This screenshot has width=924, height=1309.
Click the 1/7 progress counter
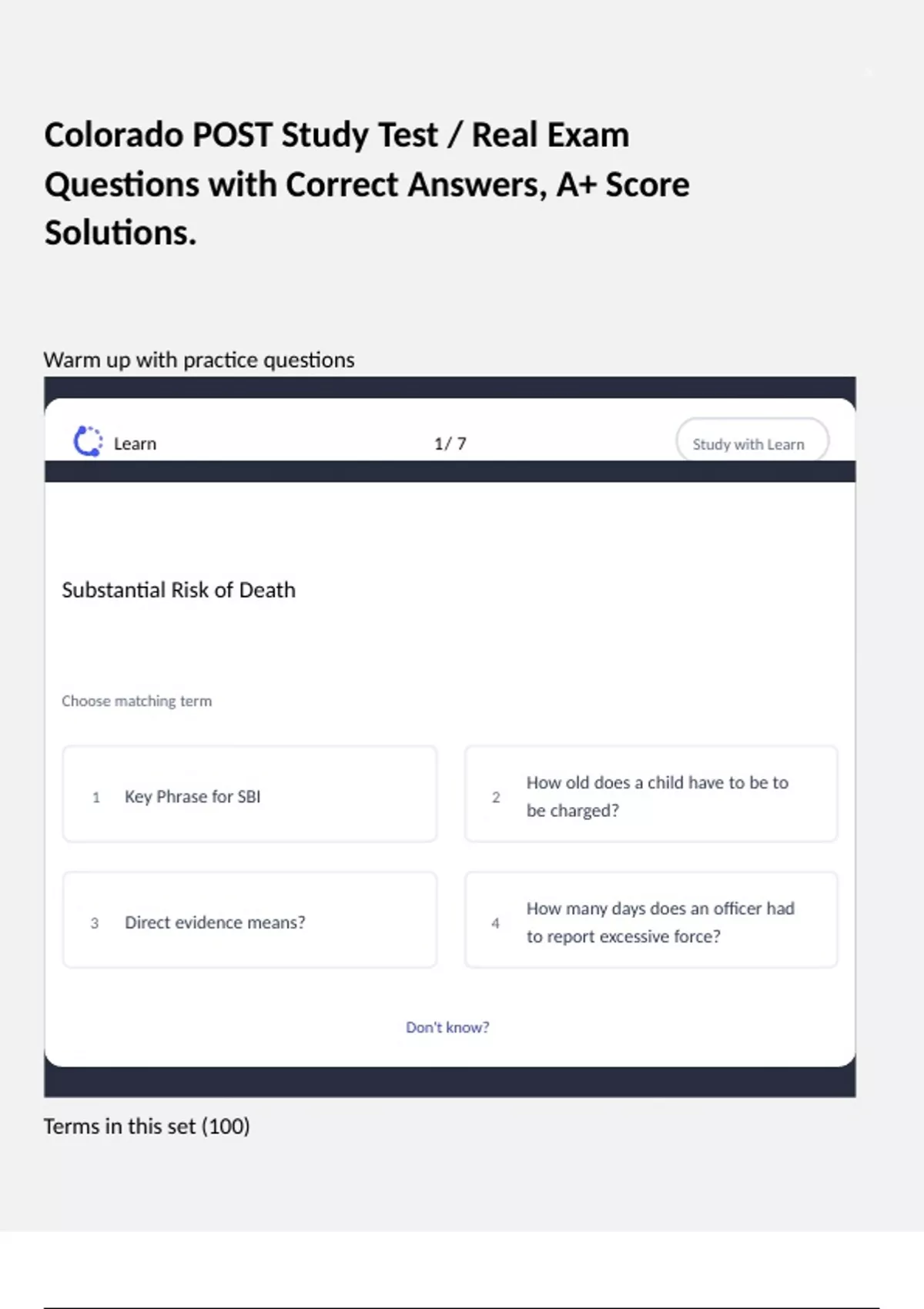click(x=450, y=444)
